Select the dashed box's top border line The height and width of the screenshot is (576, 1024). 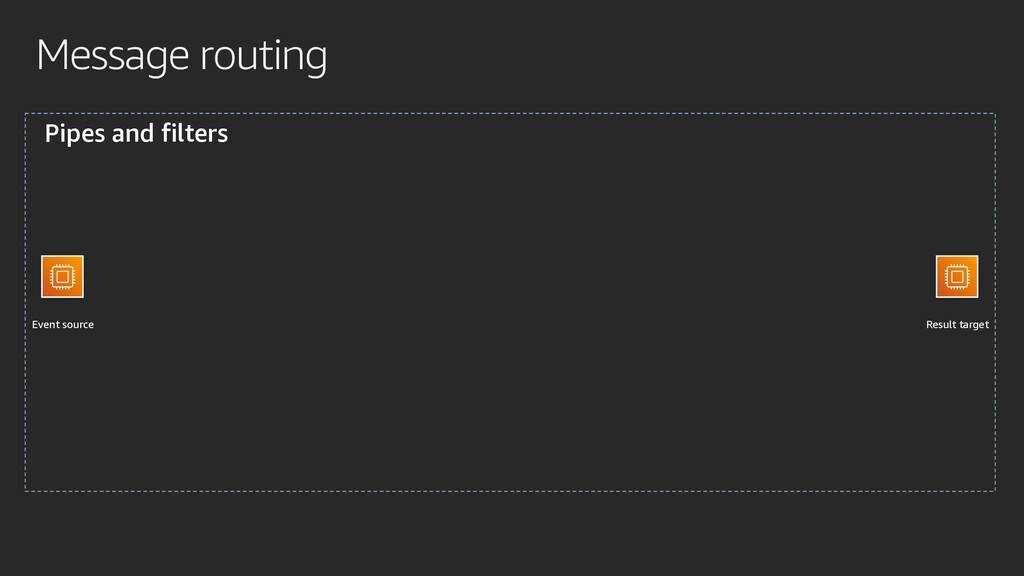510,114
